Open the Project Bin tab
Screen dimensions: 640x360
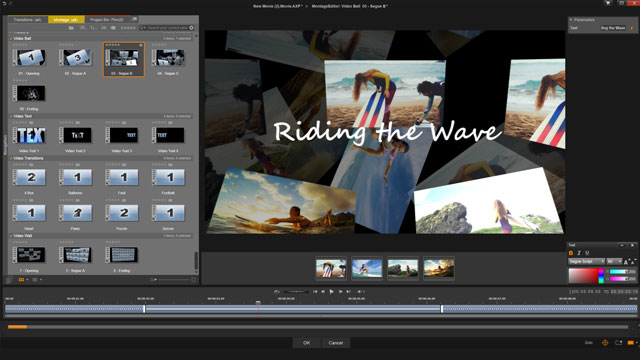tap(107, 20)
